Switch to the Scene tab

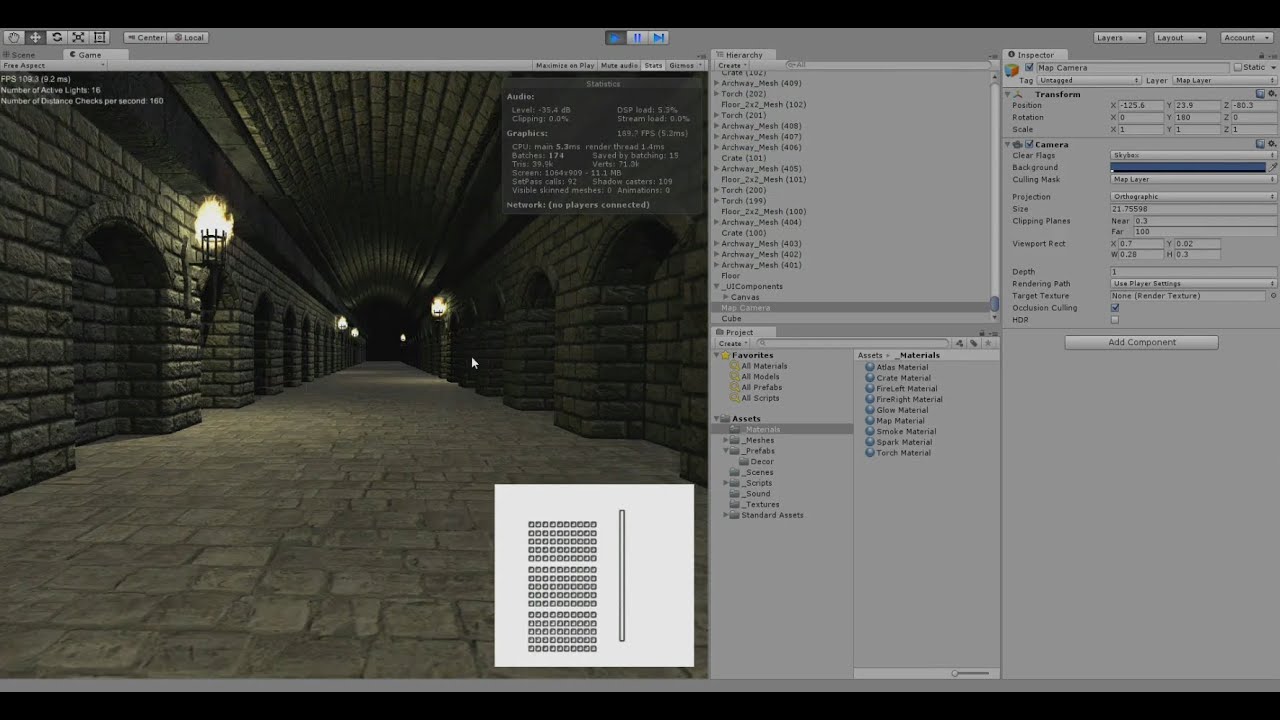coord(23,55)
